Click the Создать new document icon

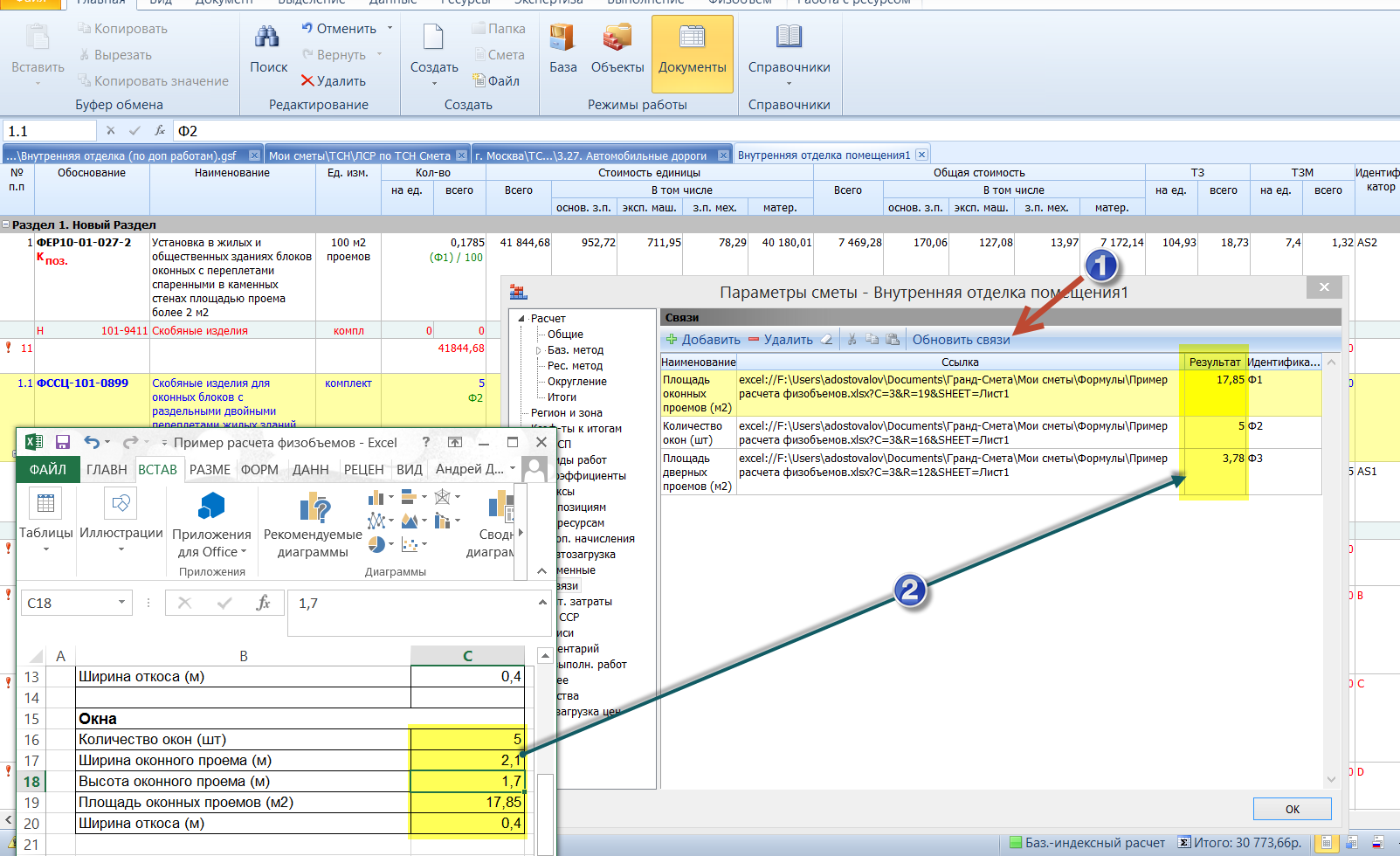pos(433,38)
